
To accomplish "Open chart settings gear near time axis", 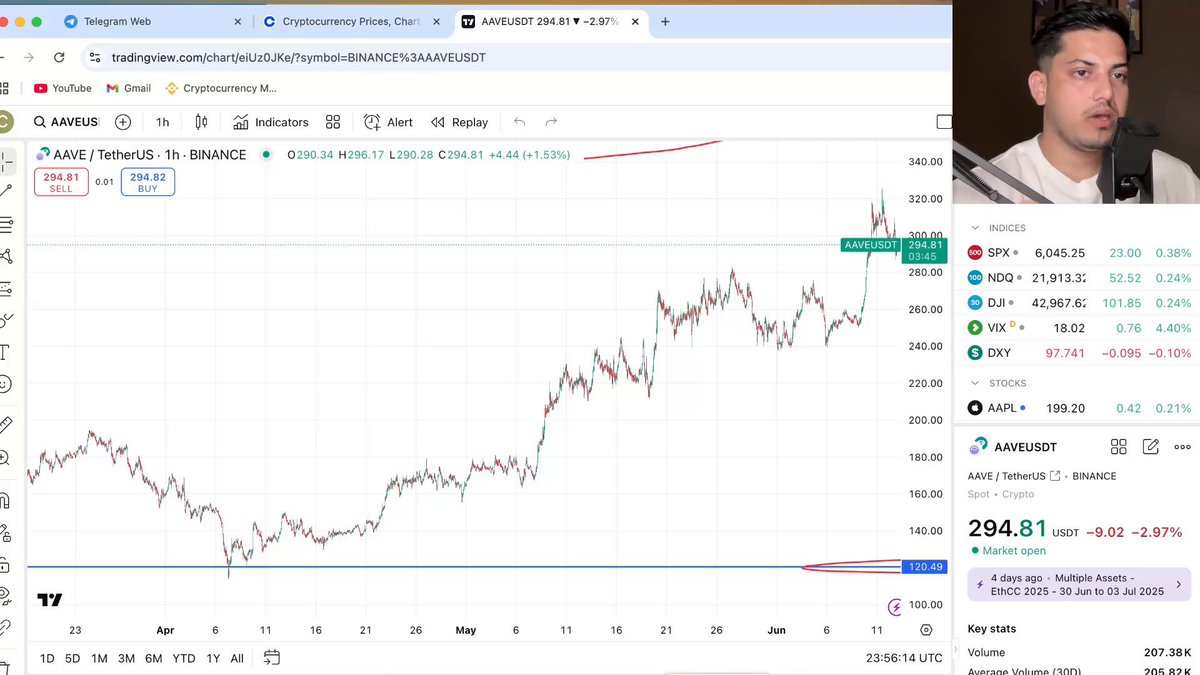I will [x=926, y=630].
